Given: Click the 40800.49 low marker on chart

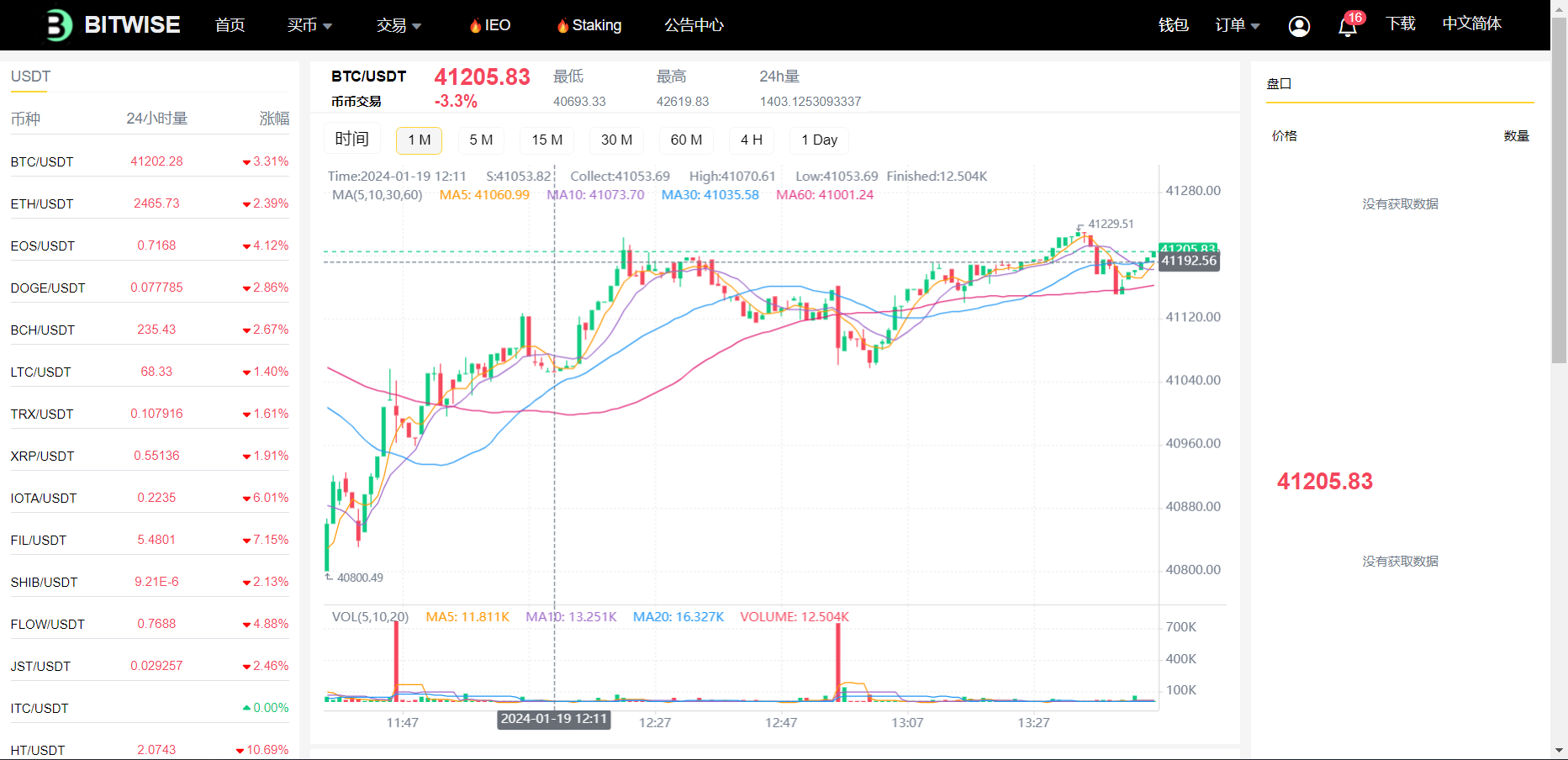Looking at the screenshot, I should [360, 578].
